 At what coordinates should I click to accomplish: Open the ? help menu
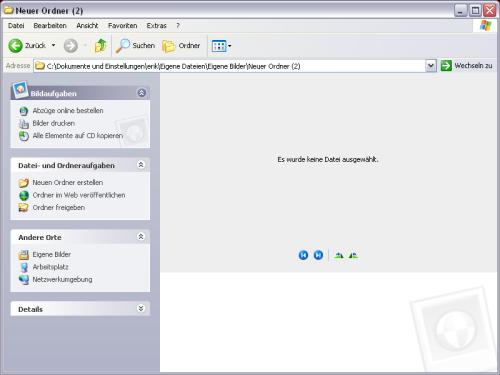178,26
